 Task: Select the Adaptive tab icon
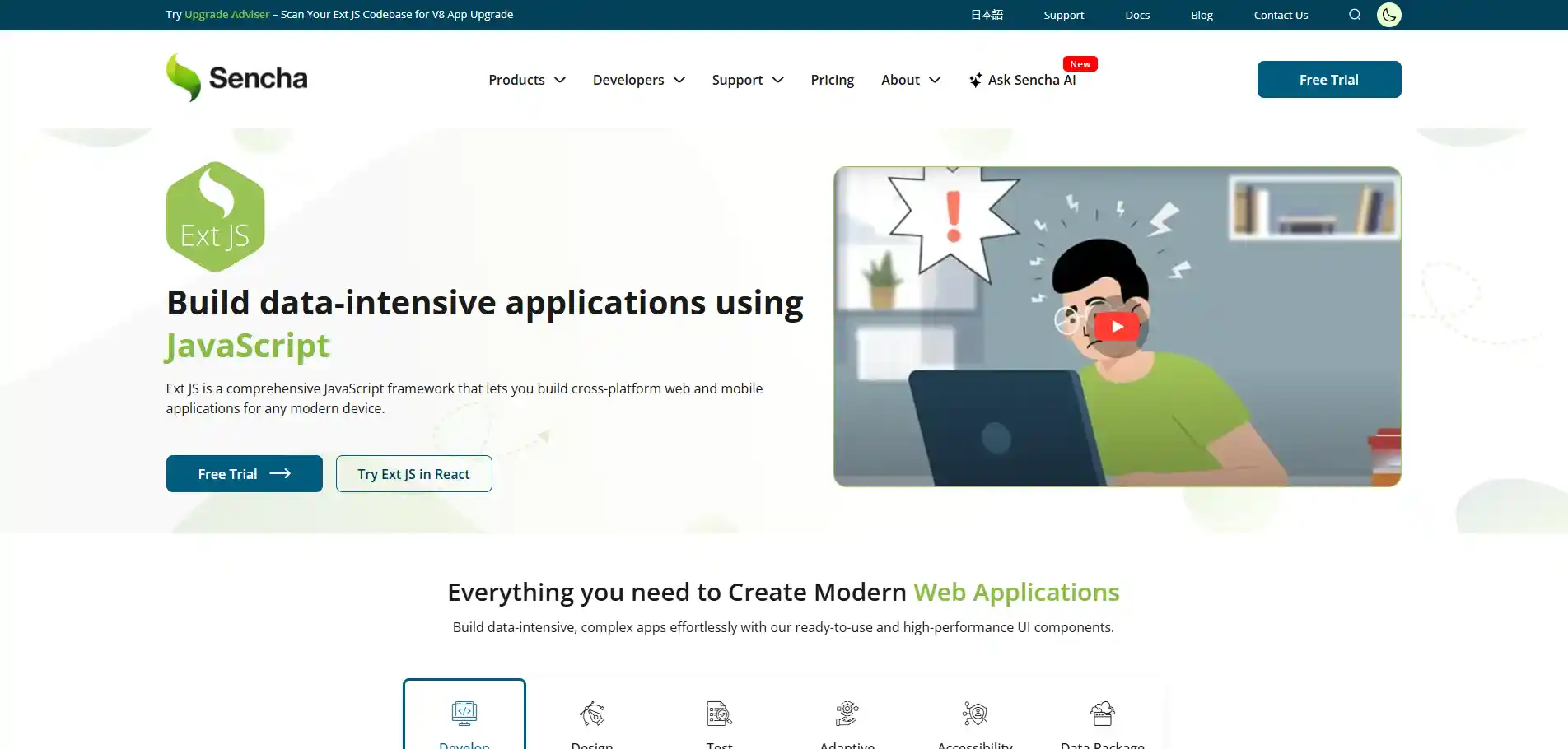[847, 713]
